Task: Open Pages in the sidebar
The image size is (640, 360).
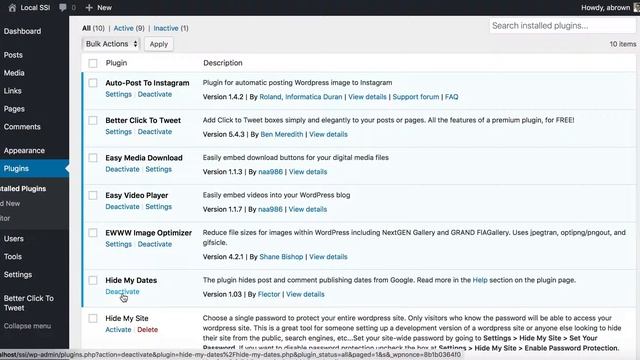Action: tap(14, 109)
